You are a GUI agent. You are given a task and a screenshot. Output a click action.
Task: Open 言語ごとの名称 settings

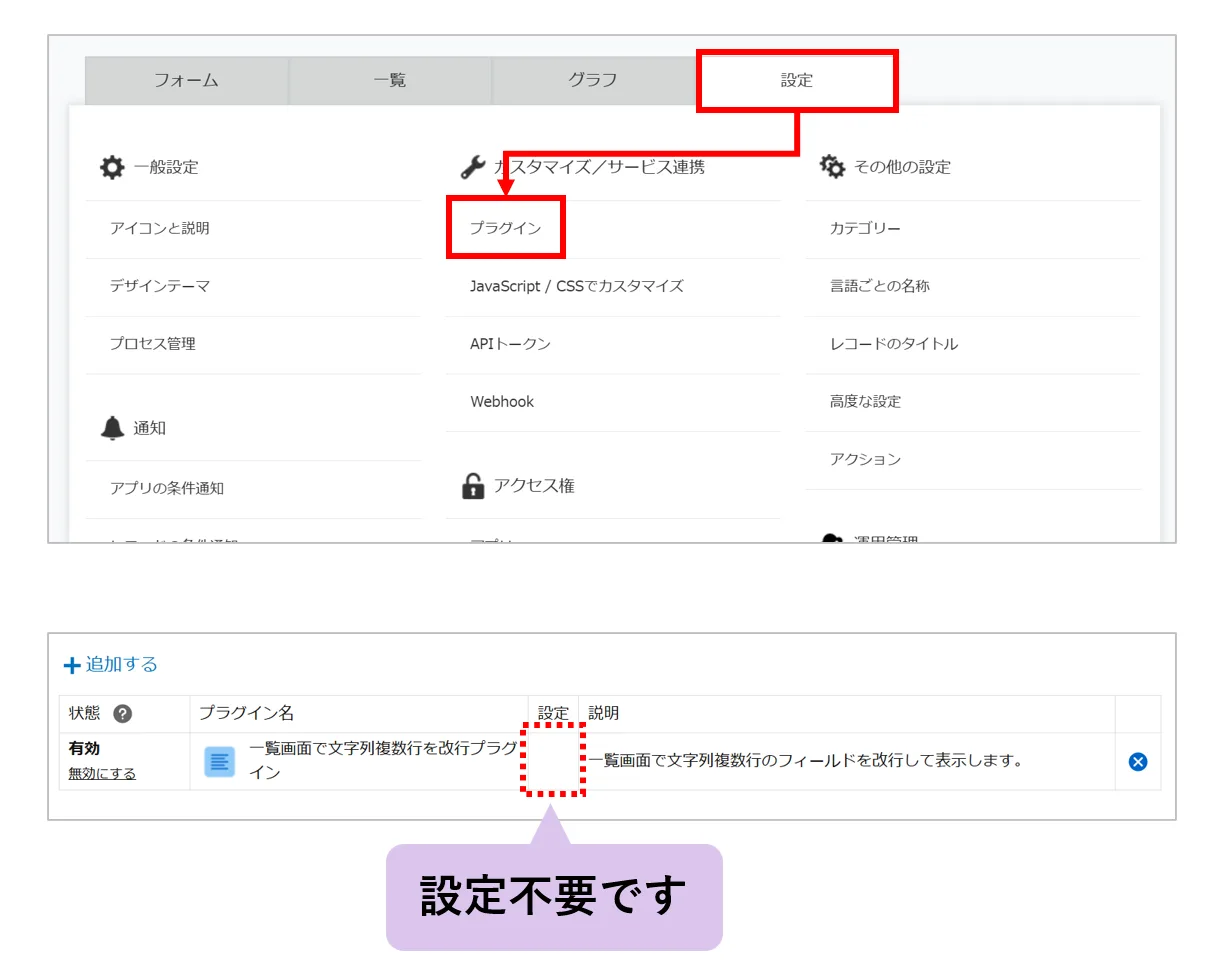pos(880,286)
